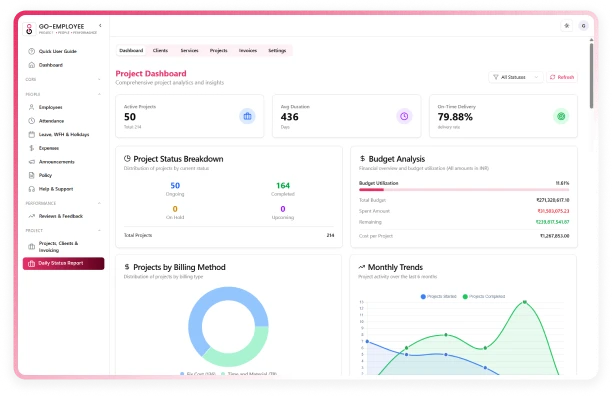Click the Budget Utilization progress bar
Viewport: 613px width, 397px height.
tap(464, 190)
